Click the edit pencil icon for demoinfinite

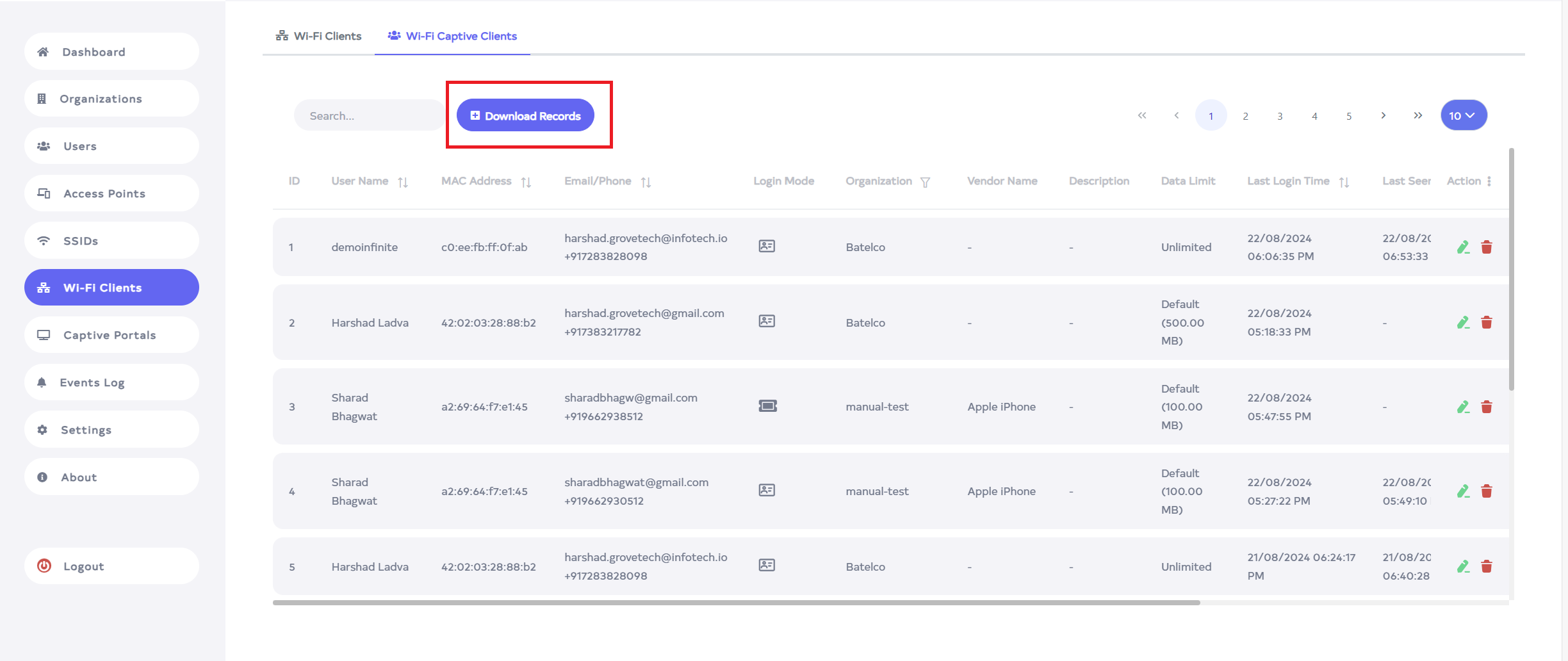tap(1463, 247)
